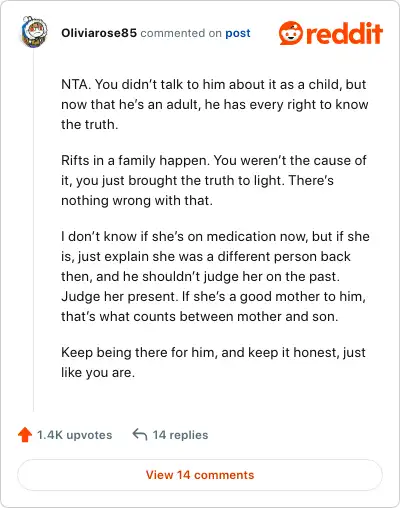Open the Oliviarose85 username link
This screenshot has height=508, width=400.
99,33
